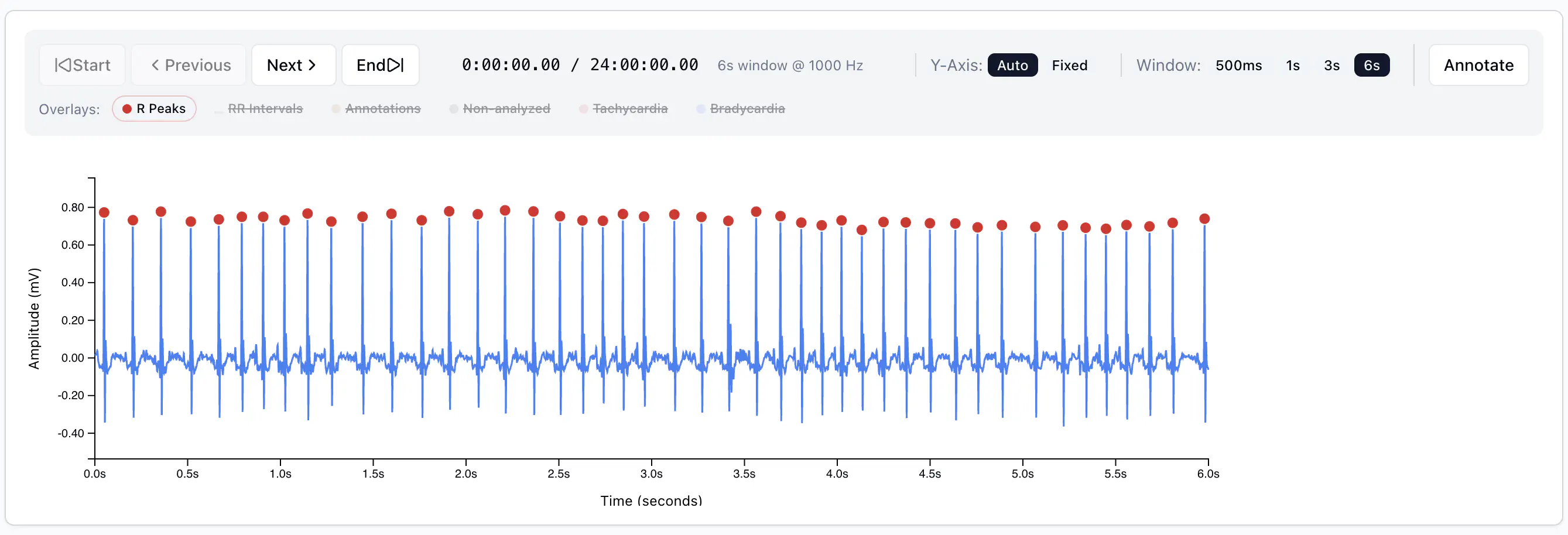Advance to the Next window
The image size is (1568, 535).
tap(293, 65)
